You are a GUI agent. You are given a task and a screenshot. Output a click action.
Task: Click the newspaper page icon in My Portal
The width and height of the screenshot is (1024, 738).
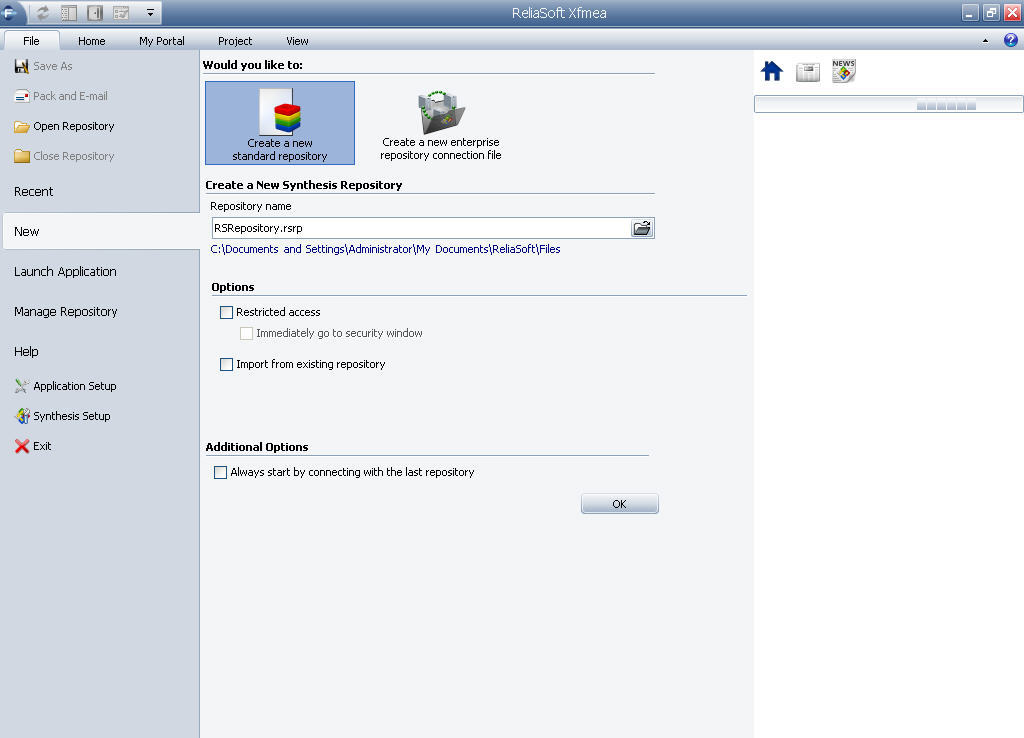tap(808, 72)
